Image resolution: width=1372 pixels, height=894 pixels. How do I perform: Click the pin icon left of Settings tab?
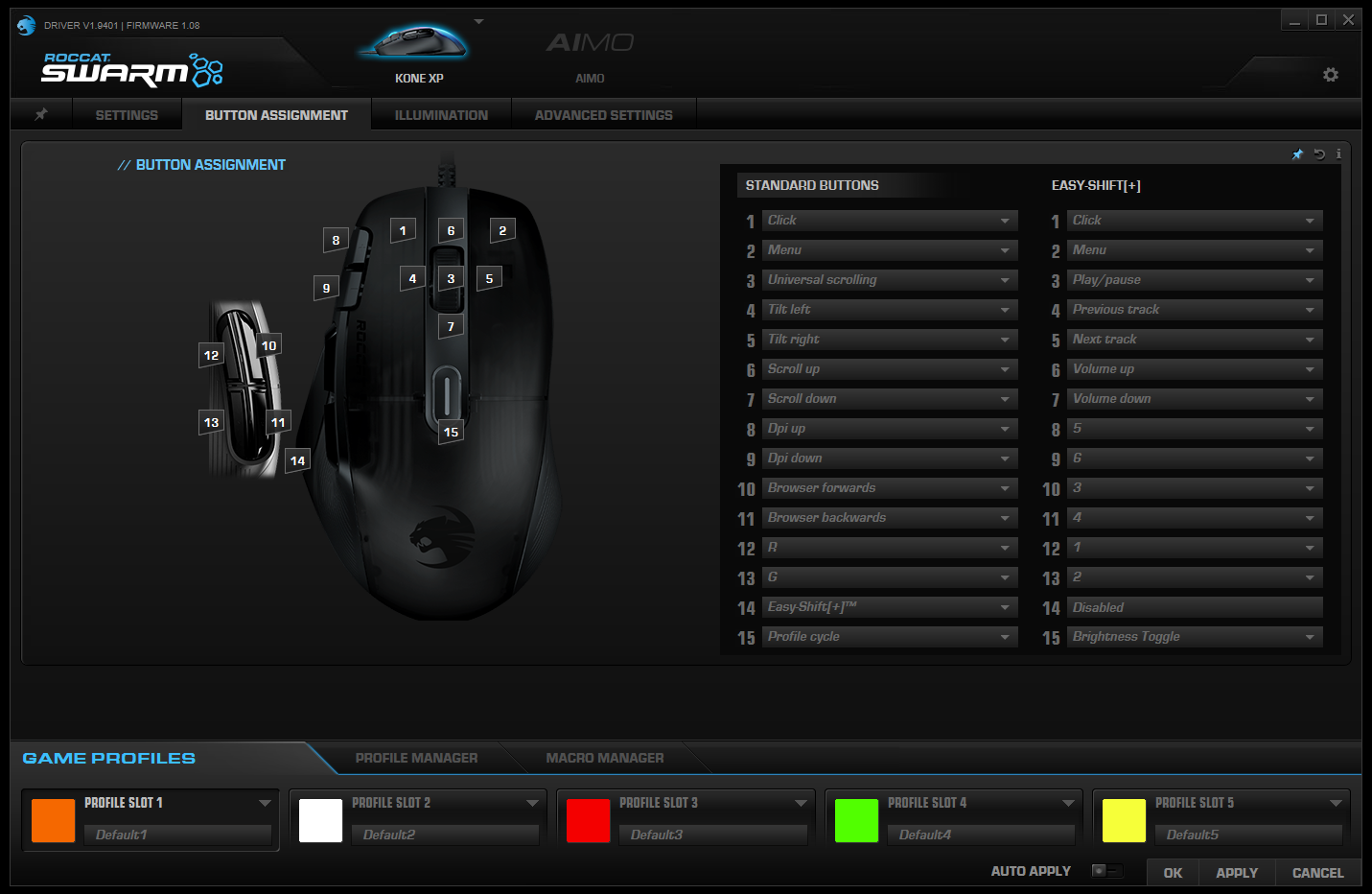[40, 113]
